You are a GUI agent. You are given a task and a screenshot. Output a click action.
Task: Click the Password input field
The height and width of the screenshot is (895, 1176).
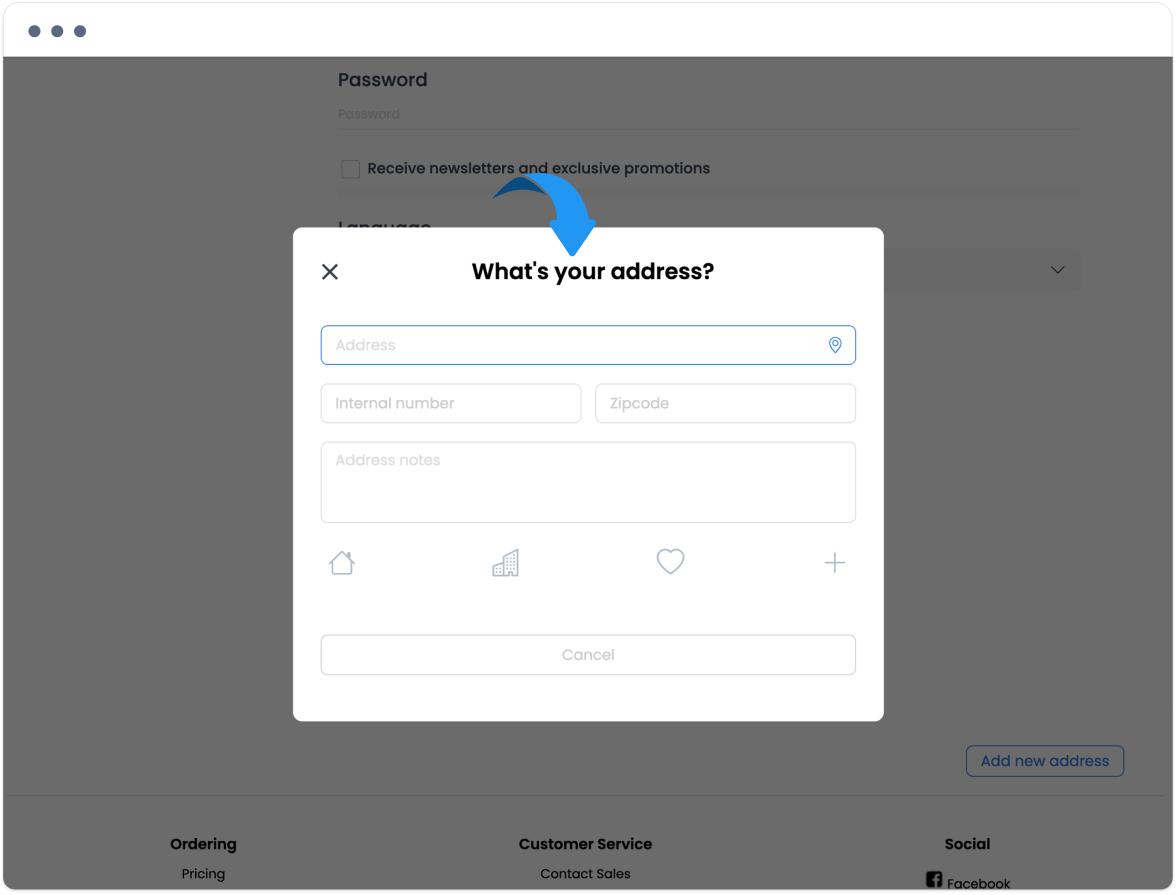point(708,115)
